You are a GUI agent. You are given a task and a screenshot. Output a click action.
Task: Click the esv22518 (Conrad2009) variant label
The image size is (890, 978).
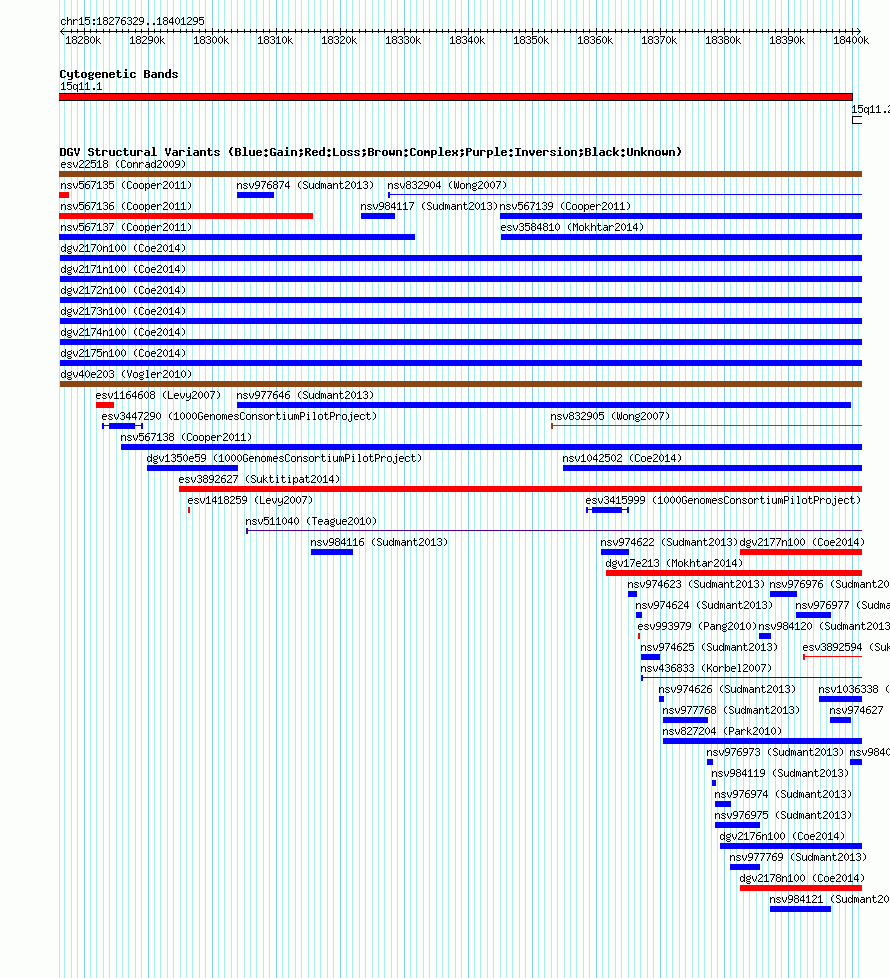tap(123, 165)
